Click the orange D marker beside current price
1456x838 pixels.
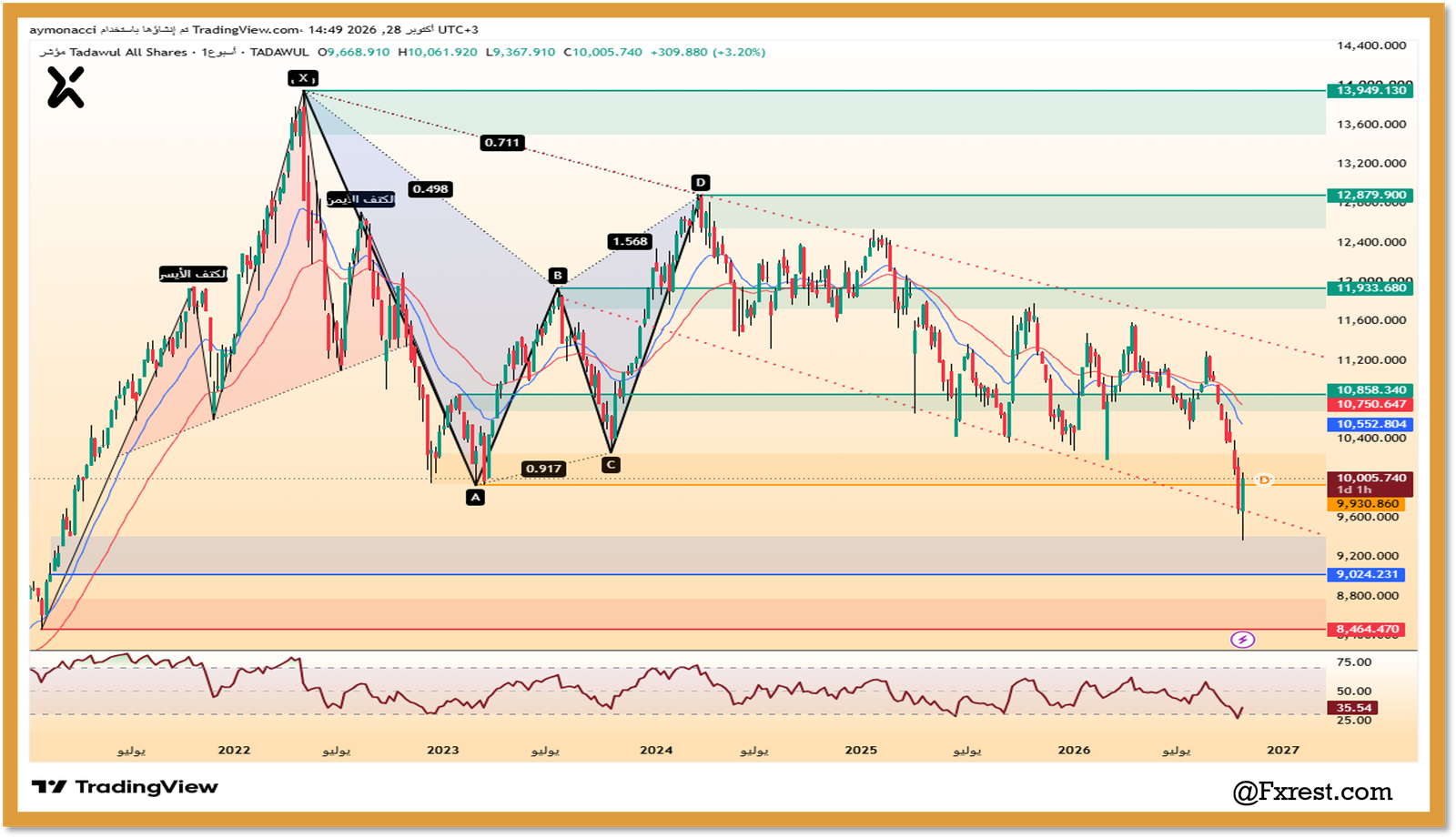pos(1263,480)
